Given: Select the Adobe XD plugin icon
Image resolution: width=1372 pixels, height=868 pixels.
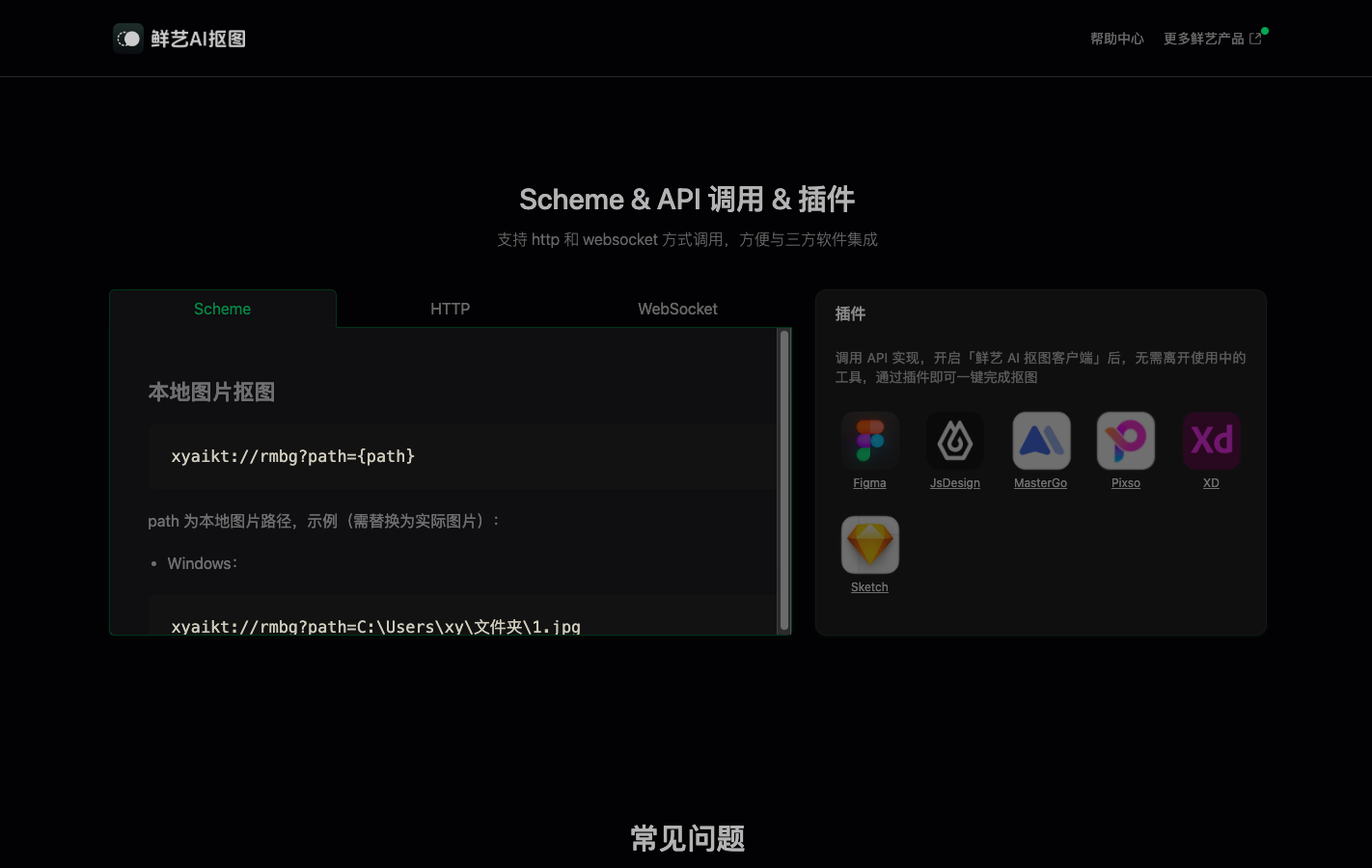Looking at the screenshot, I should pyautogui.click(x=1211, y=441).
